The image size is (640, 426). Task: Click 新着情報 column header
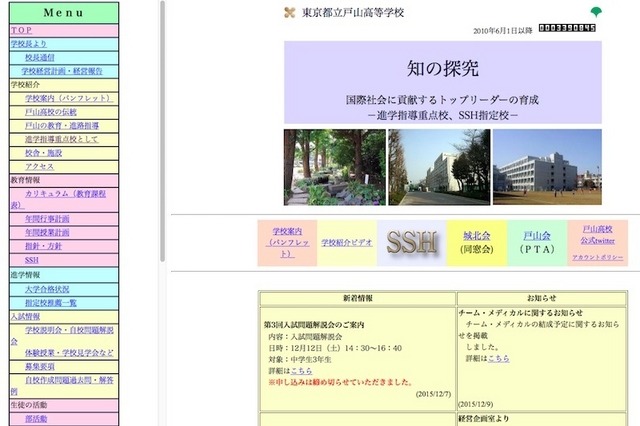(x=358, y=298)
